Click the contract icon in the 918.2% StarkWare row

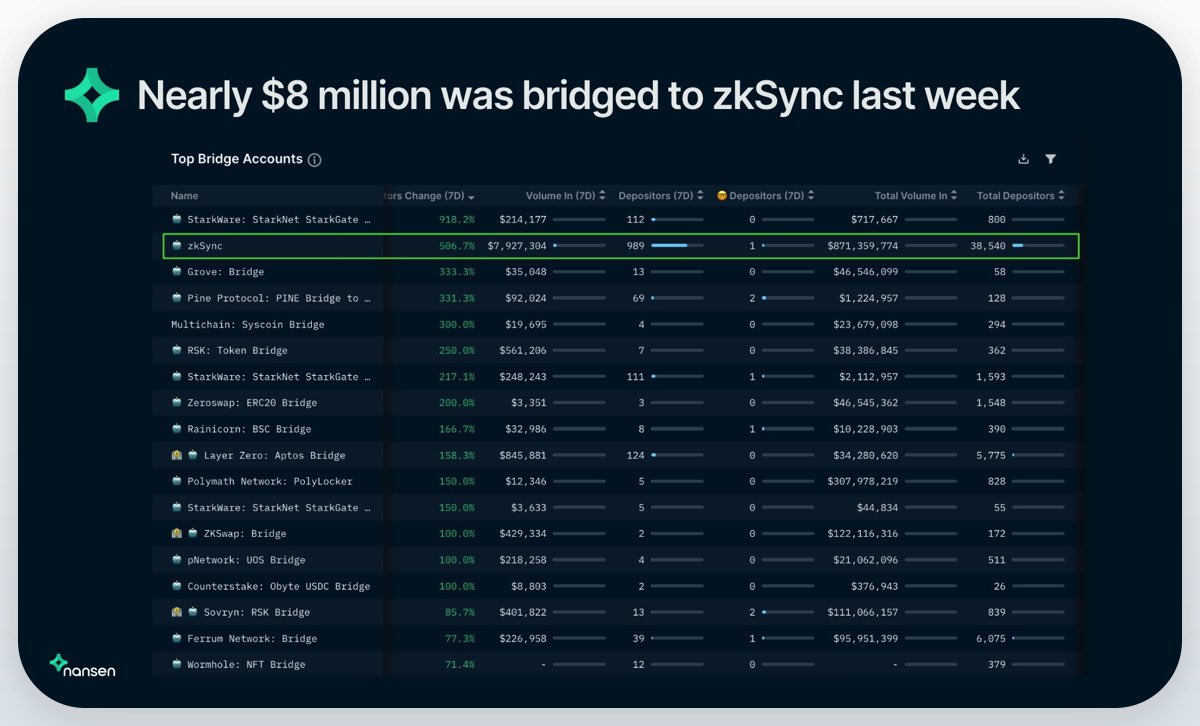tap(177, 219)
